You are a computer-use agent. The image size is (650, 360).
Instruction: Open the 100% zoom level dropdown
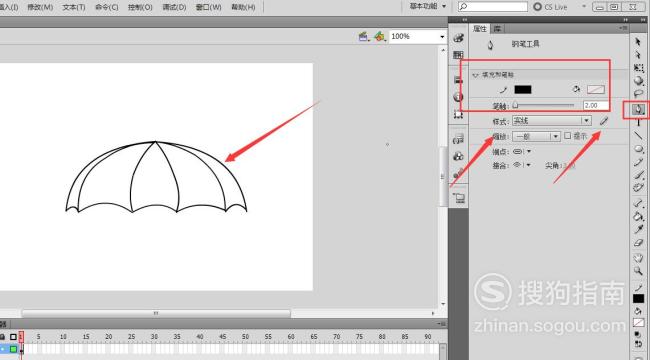point(417,36)
